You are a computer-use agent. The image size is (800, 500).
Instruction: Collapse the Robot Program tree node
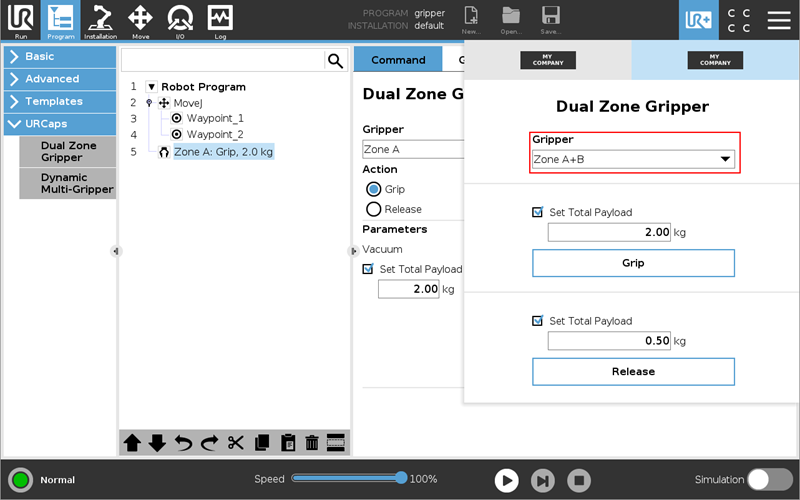pos(152,87)
